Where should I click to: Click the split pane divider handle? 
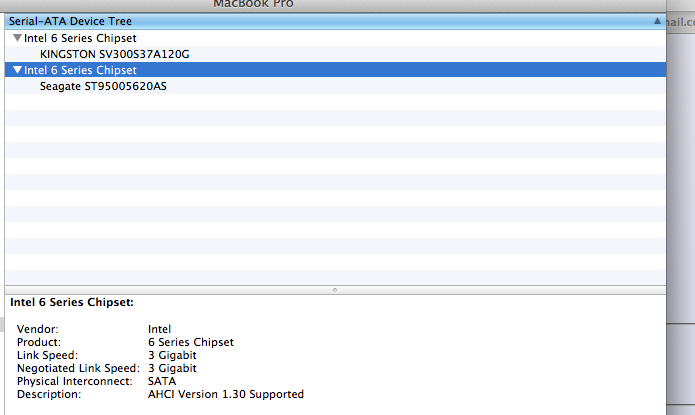pyautogui.click(x=335, y=290)
